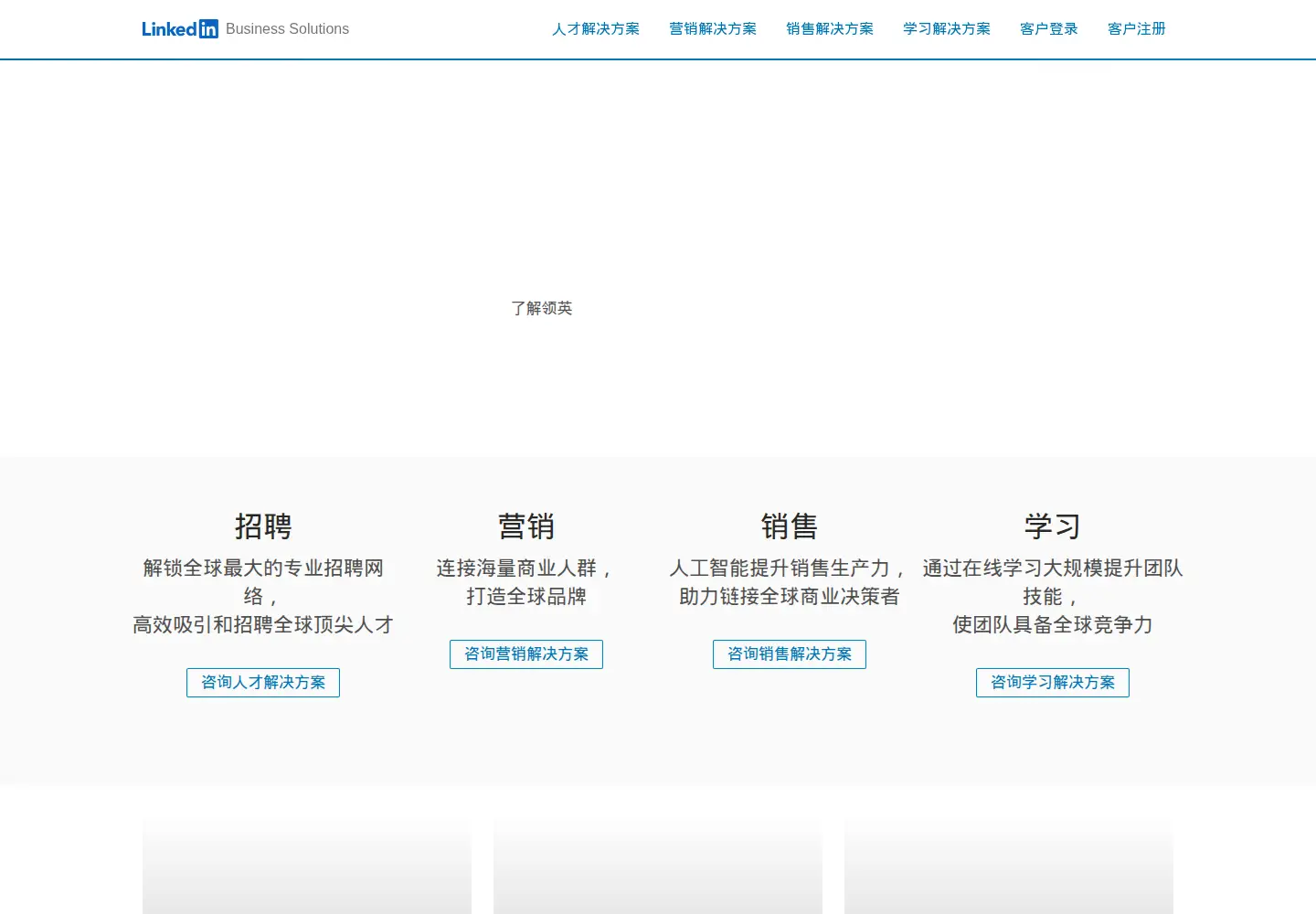The width and height of the screenshot is (1316, 914).
Task: Open 营销解决方案 menu item
Action: (x=713, y=29)
